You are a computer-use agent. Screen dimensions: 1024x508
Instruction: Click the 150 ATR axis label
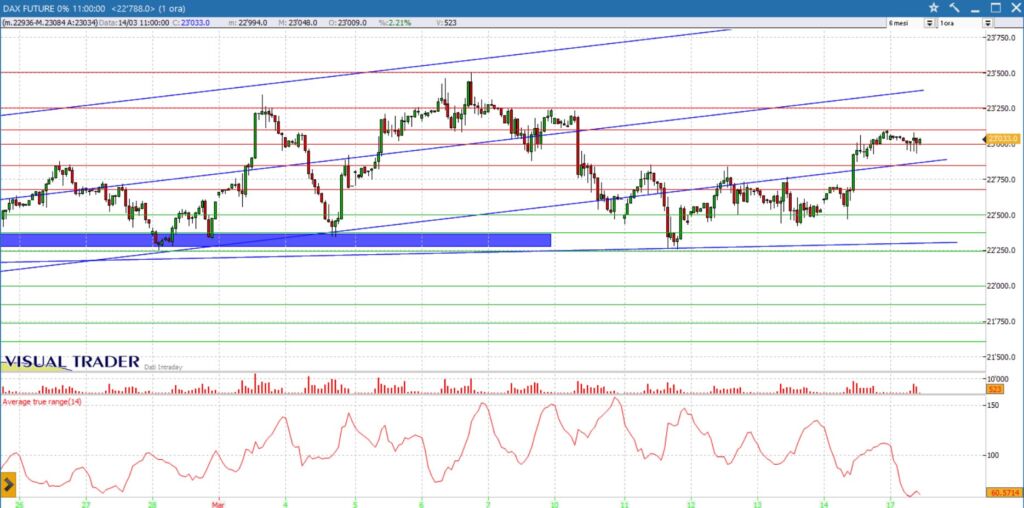993,405
